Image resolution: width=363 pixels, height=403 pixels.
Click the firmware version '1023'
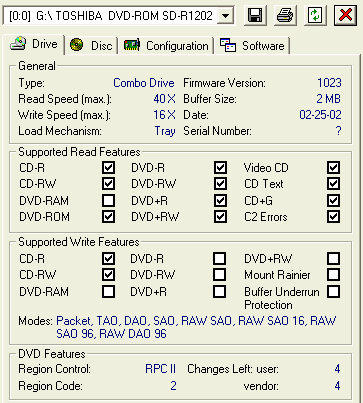[x=329, y=83]
